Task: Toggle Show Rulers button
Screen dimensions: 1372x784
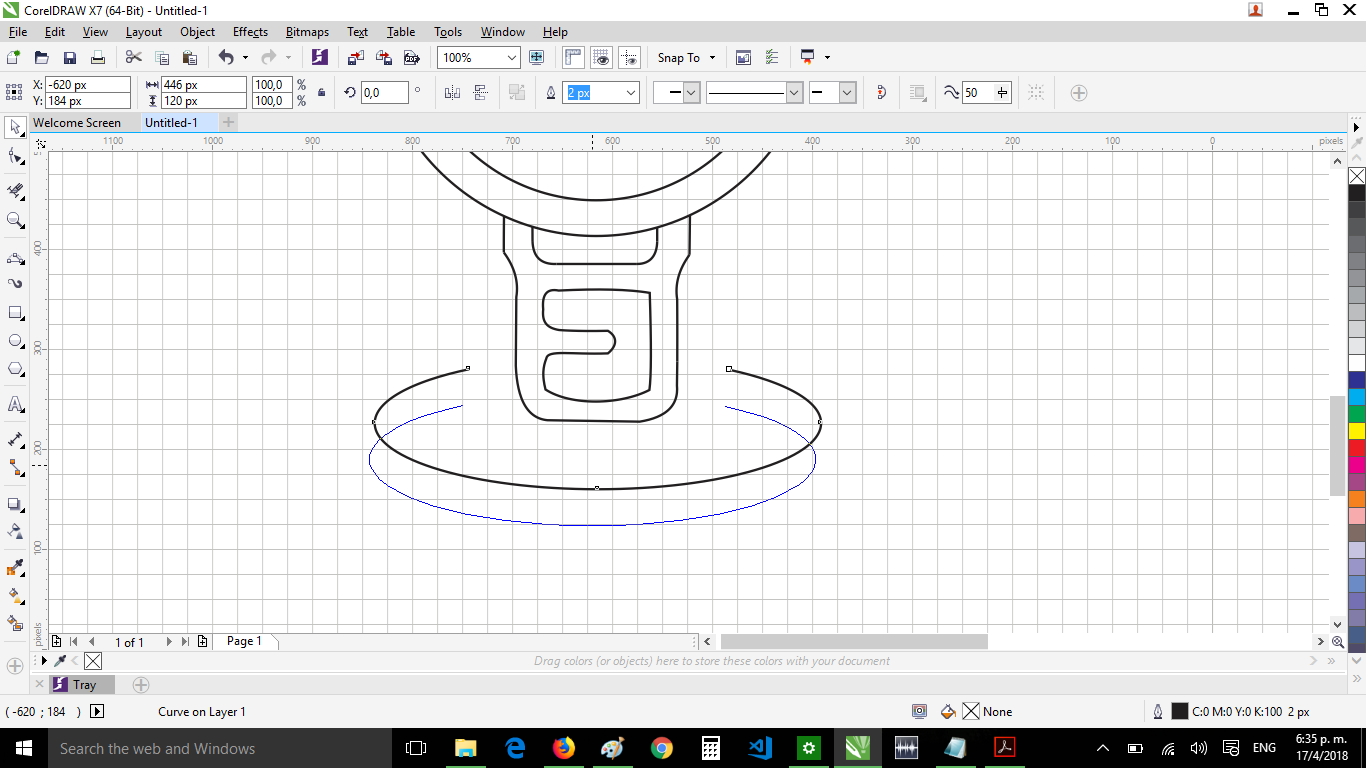Action: pyautogui.click(x=574, y=58)
